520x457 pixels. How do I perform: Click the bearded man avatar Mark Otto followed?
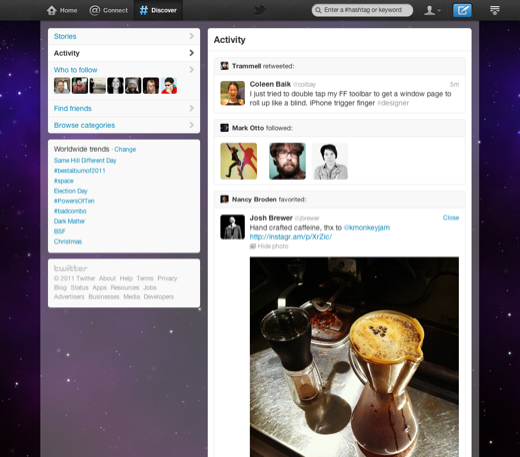point(287,161)
